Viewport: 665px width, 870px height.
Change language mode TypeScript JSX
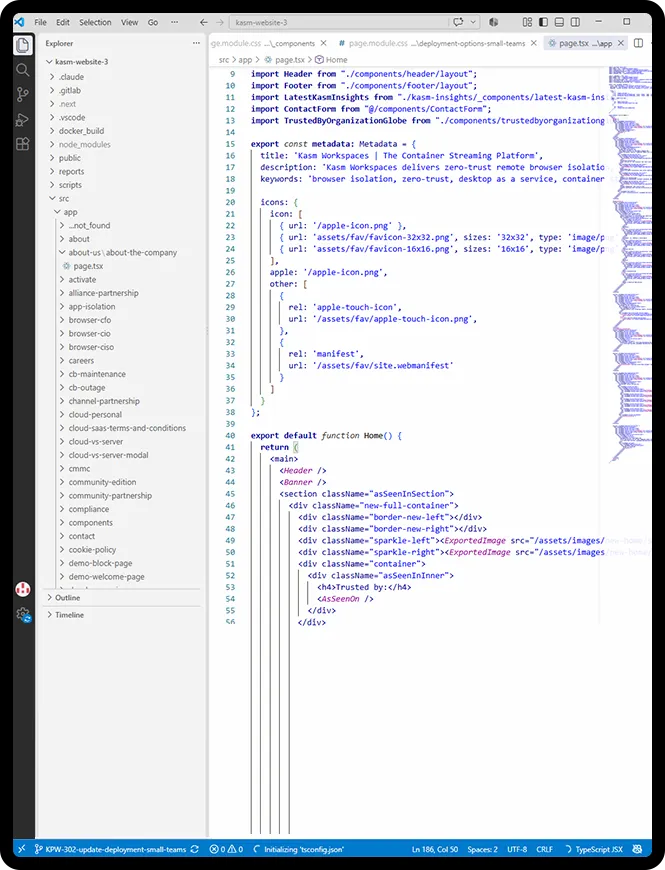pos(599,849)
